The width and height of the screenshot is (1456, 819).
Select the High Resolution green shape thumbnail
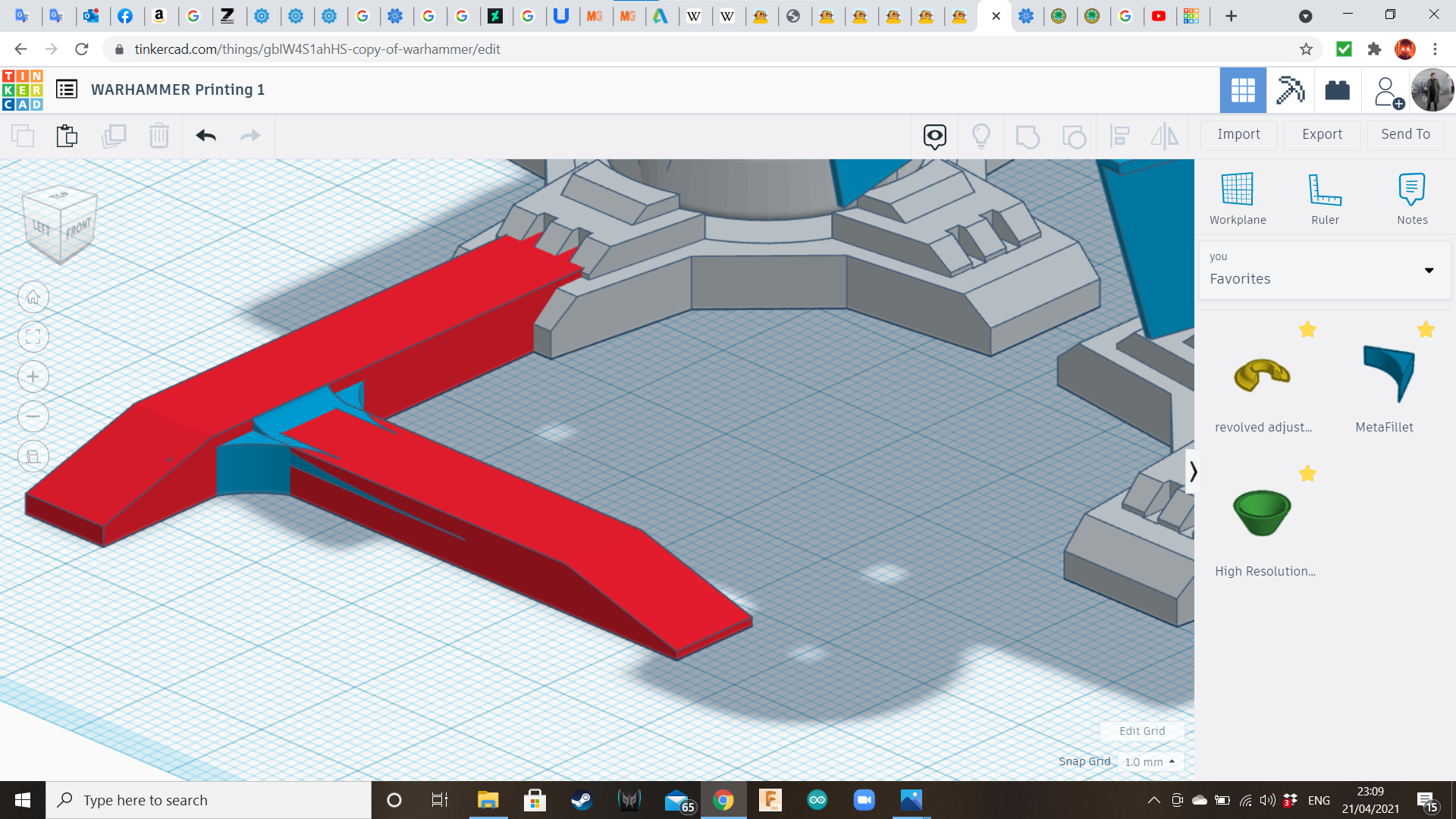(1262, 513)
